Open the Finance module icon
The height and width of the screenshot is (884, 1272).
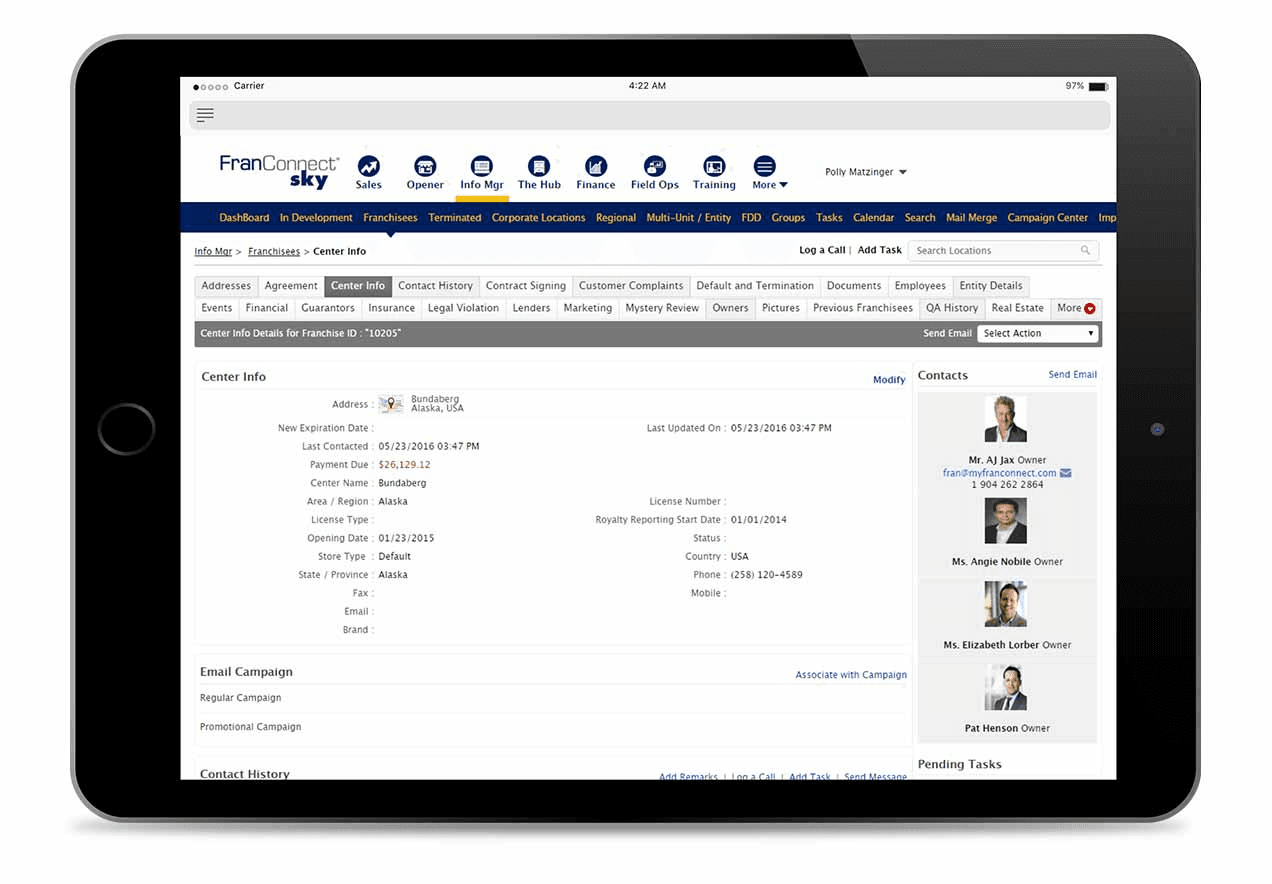[596, 167]
